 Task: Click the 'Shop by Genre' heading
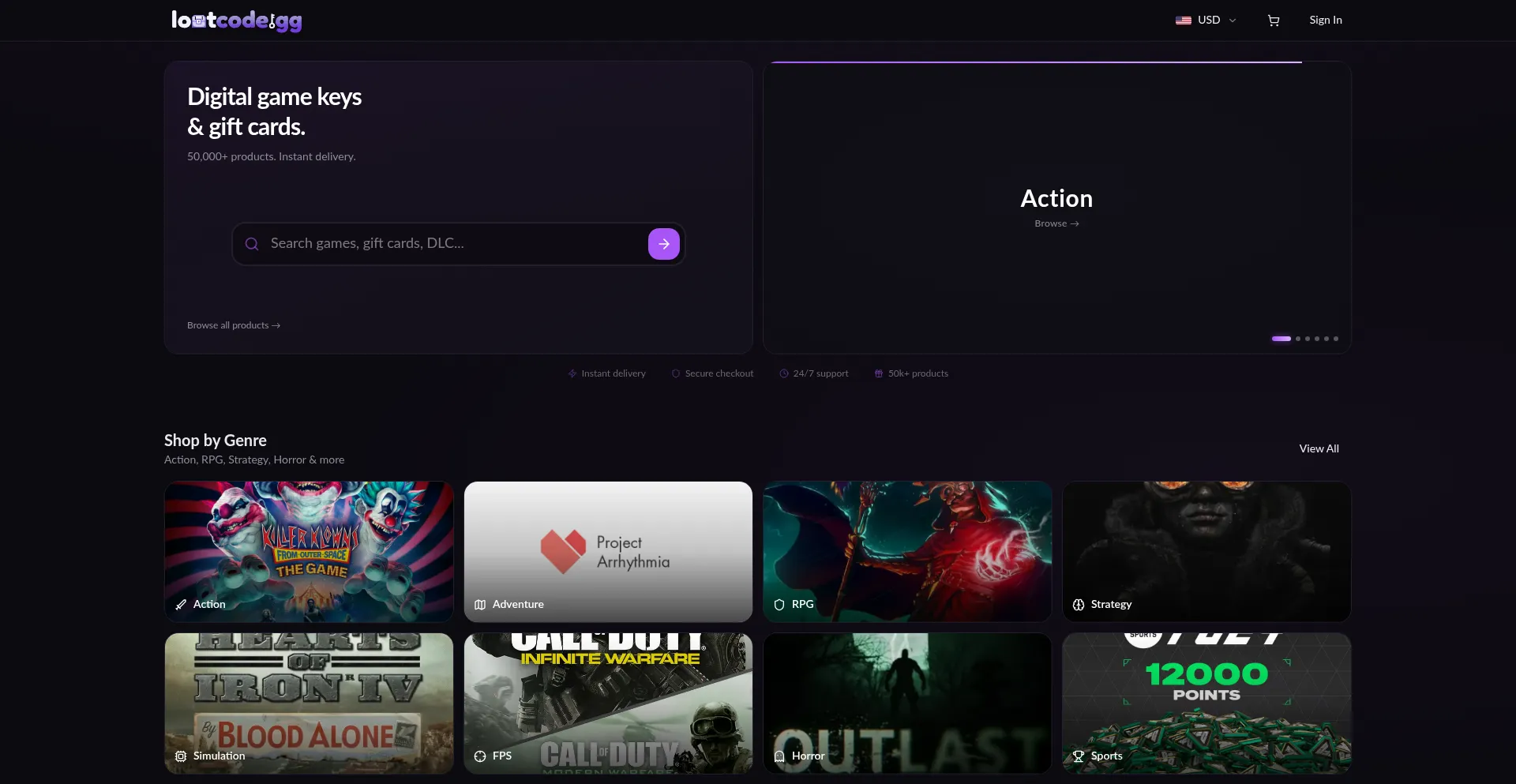coord(216,441)
